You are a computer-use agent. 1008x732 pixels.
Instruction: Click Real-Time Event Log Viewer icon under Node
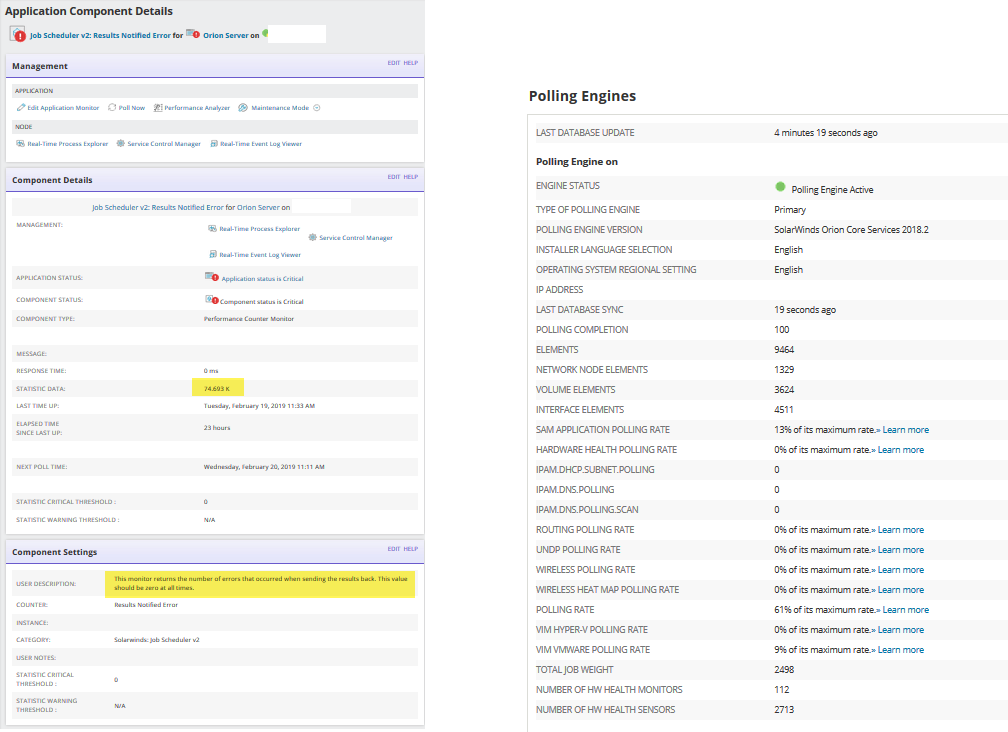tap(214, 144)
